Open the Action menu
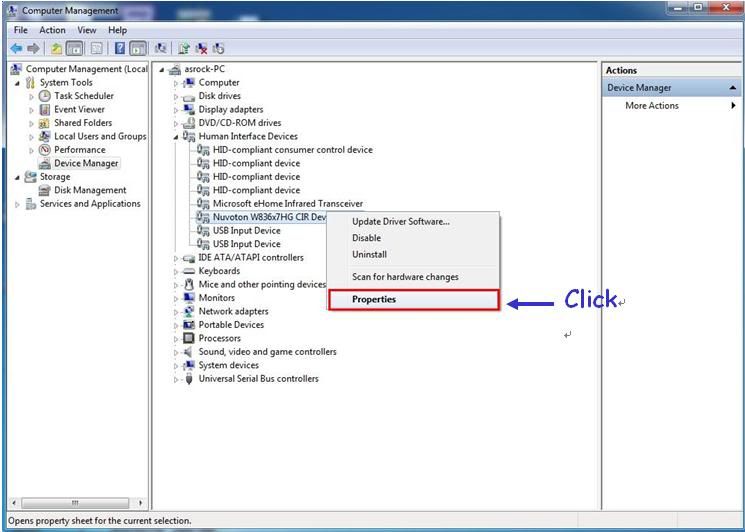The width and height of the screenshot is (745, 532). tap(52, 30)
